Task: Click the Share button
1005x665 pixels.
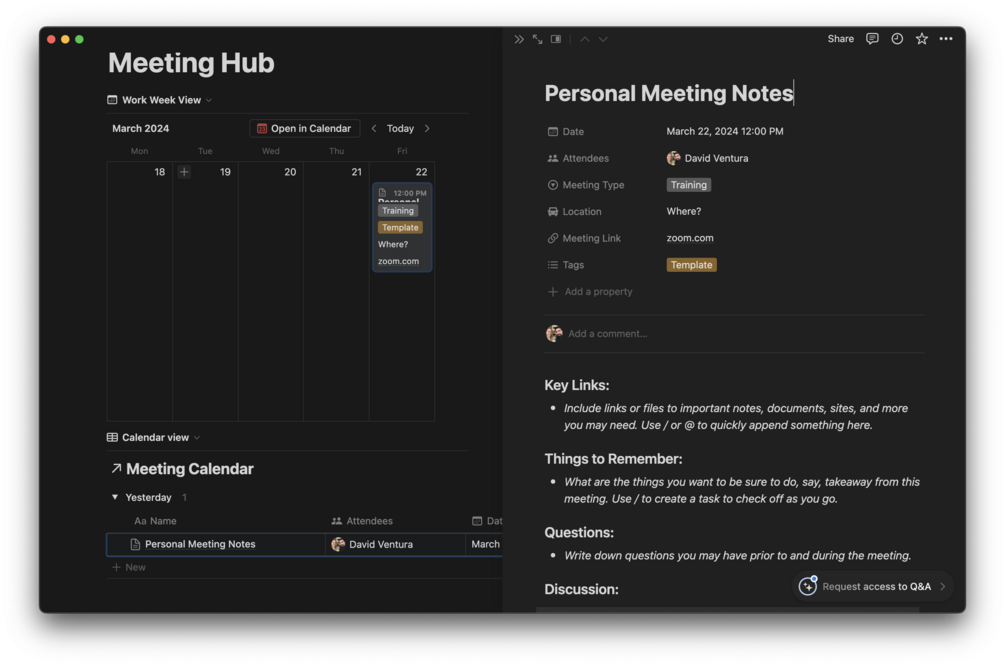Action: [x=840, y=38]
